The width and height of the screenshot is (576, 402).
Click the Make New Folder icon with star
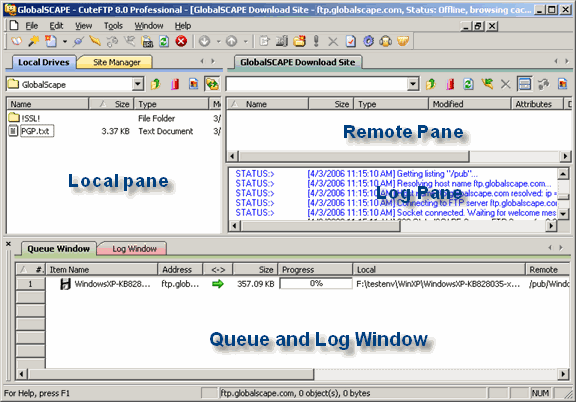coord(299,41)
